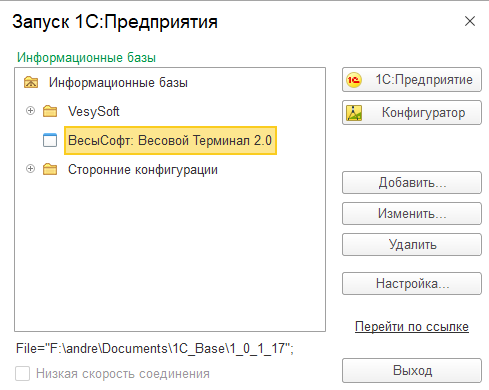This screenshot has width=489, height=390.
Task: Click the VesySoft folder icon
Action: tap(50, 111)
